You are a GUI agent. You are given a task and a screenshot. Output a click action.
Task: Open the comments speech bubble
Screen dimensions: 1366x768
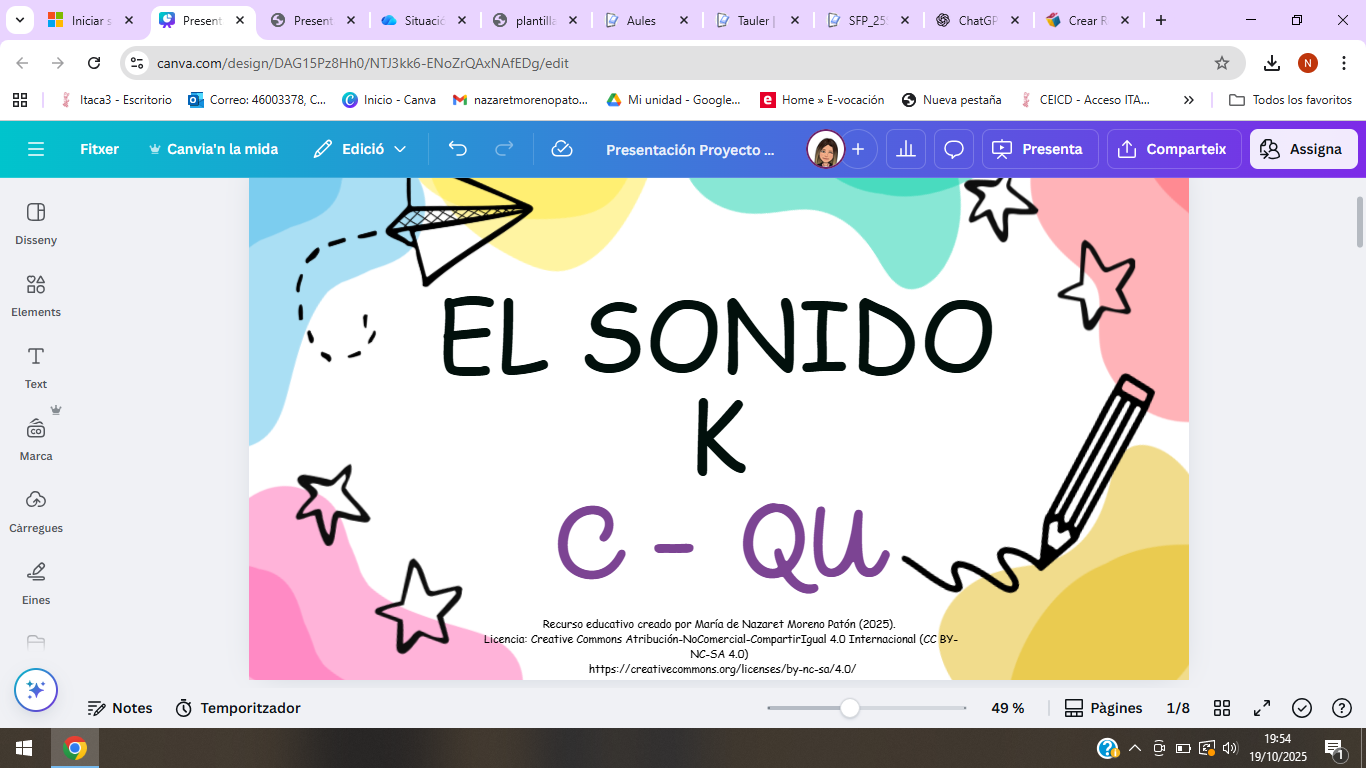(954, 149)
